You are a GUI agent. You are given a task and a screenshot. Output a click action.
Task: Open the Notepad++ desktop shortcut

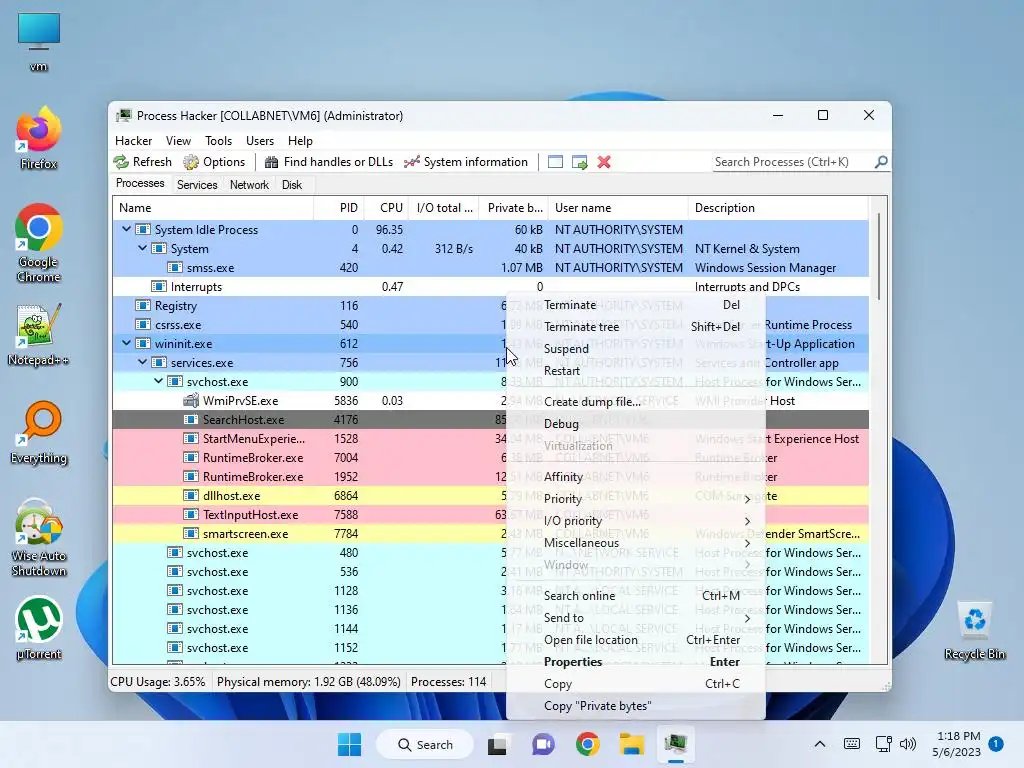[39, 334]
